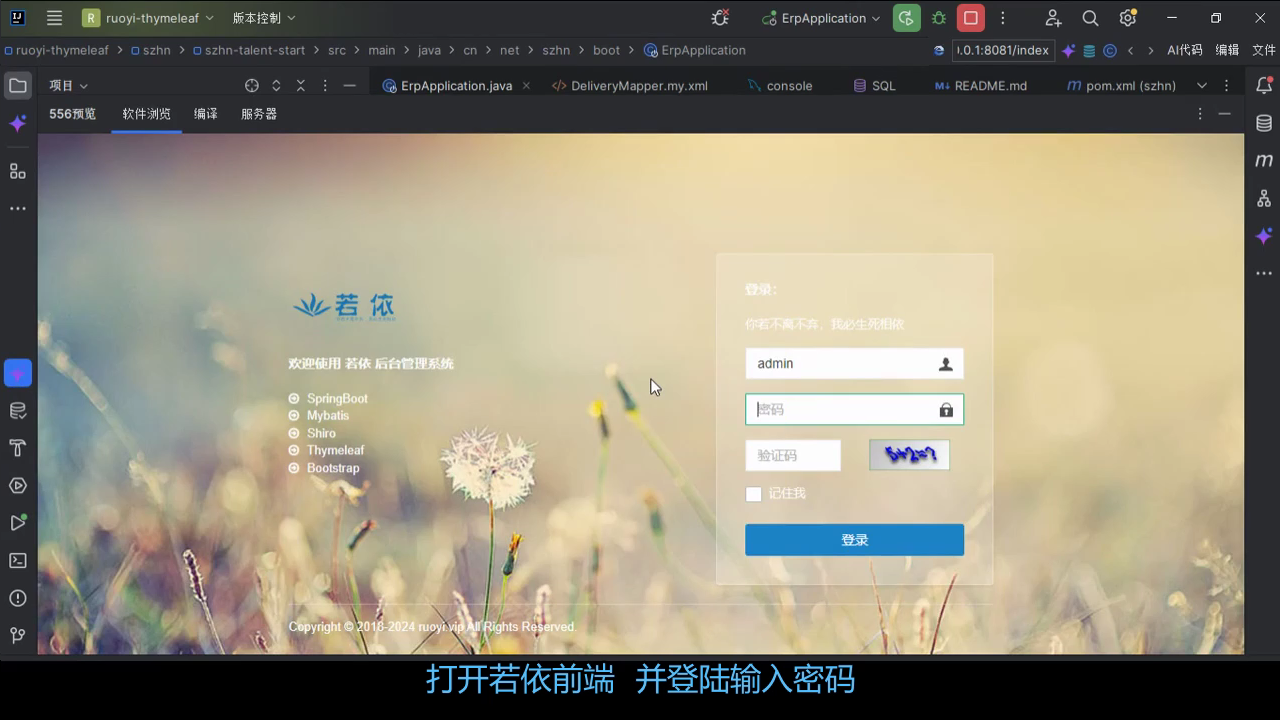The height and width of the screenshot is (720, 1280).
Task: Open the ErpApplication run configuration dropdown
Action: (821, 18)
